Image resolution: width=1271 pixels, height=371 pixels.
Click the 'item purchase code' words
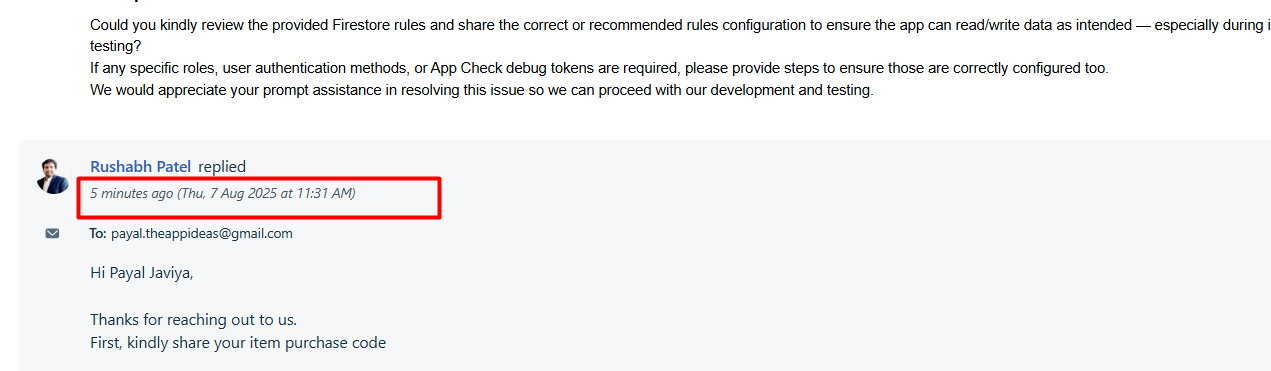[320, 343]
